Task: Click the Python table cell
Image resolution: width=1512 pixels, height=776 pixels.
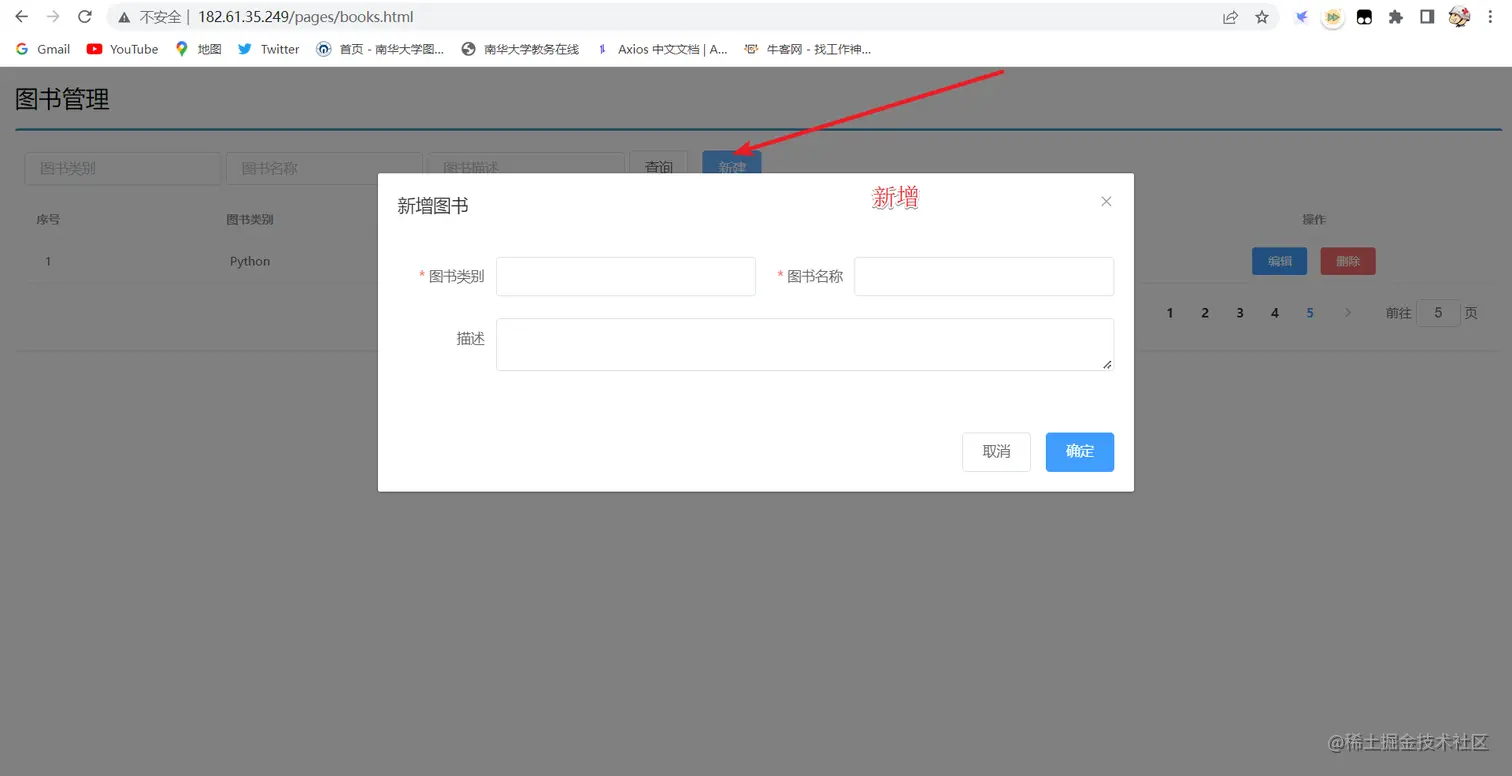Action: (250, 261)
